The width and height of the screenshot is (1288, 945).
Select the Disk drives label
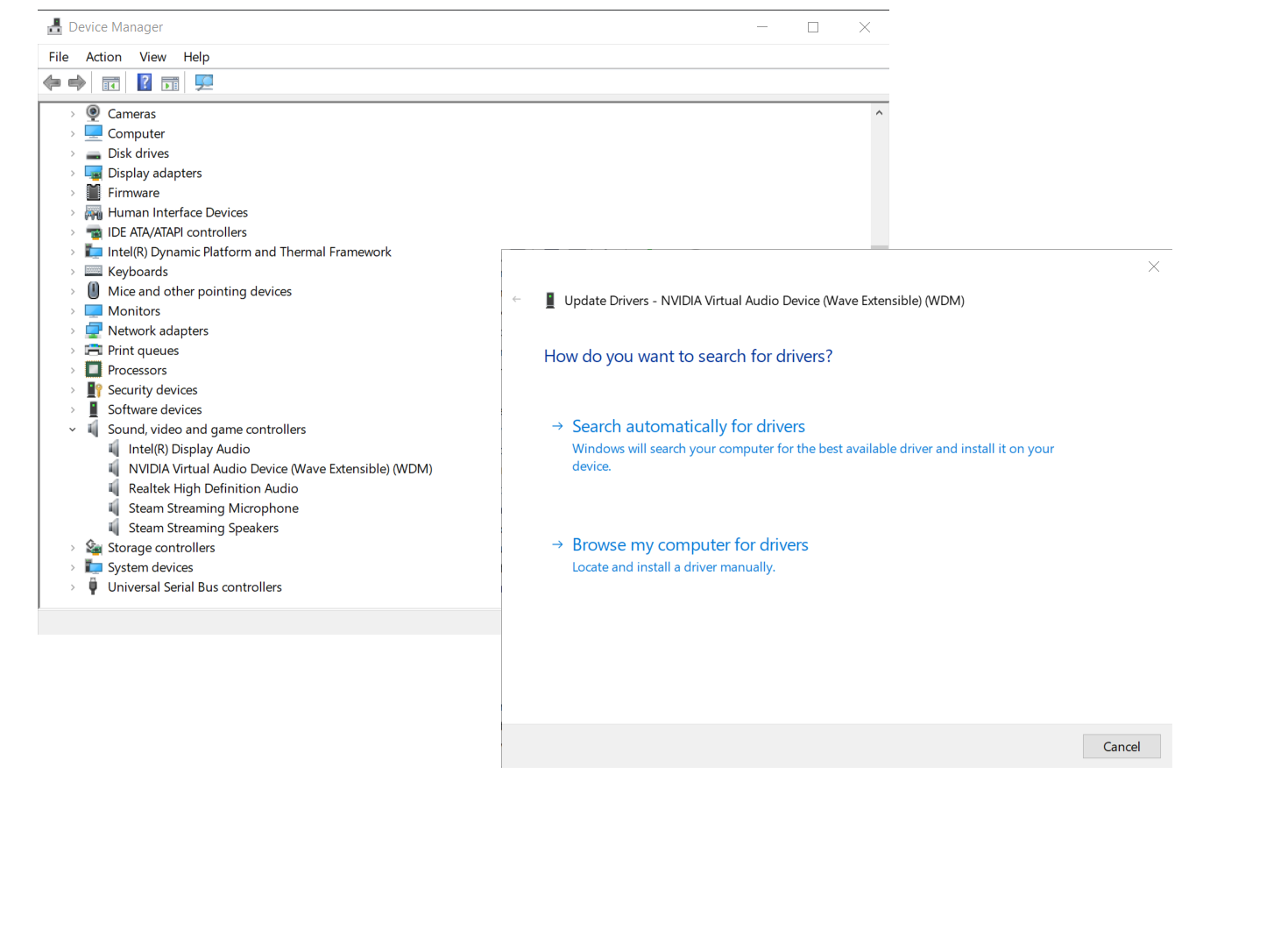coord(138,153)
